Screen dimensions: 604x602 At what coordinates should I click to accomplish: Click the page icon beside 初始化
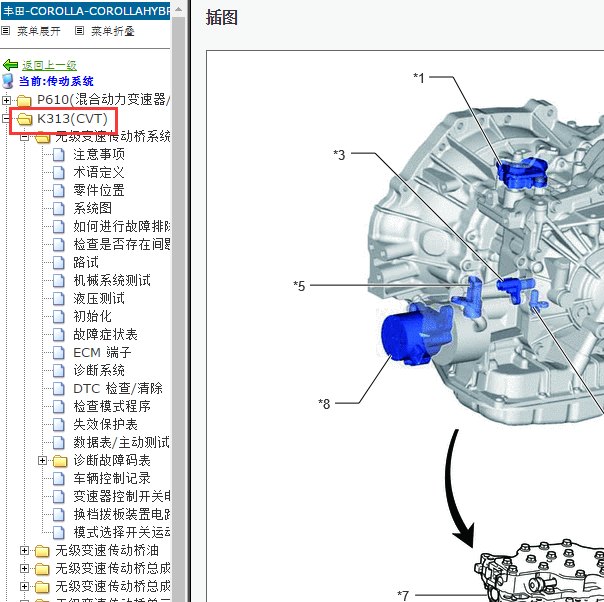58,317
